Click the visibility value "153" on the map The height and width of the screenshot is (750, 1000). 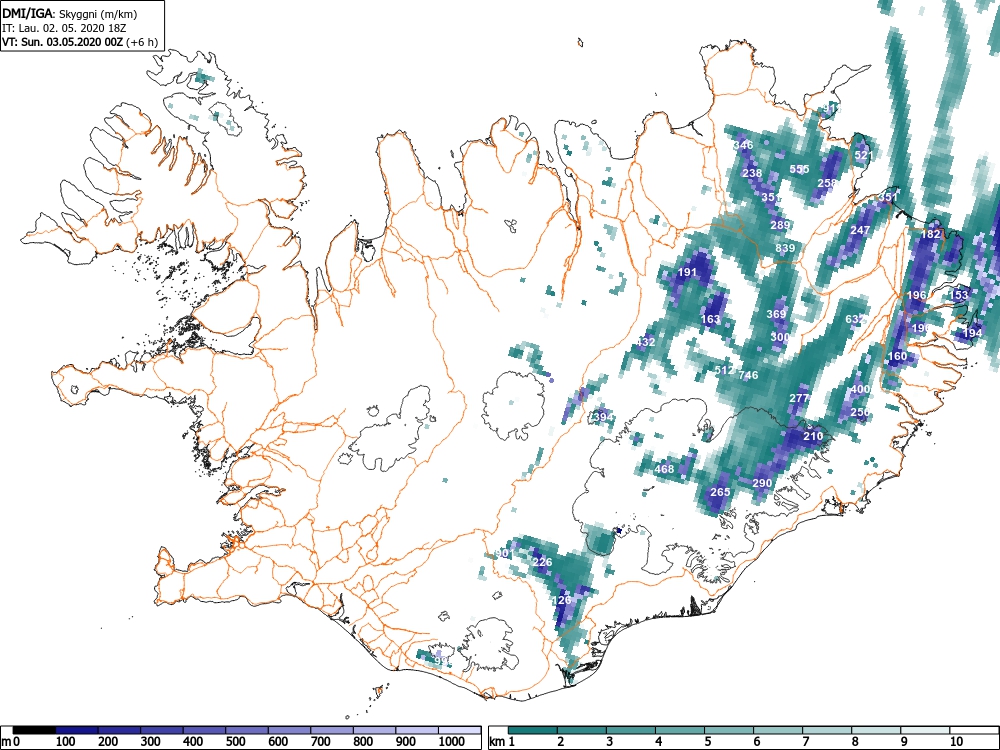tap(959, 295)
